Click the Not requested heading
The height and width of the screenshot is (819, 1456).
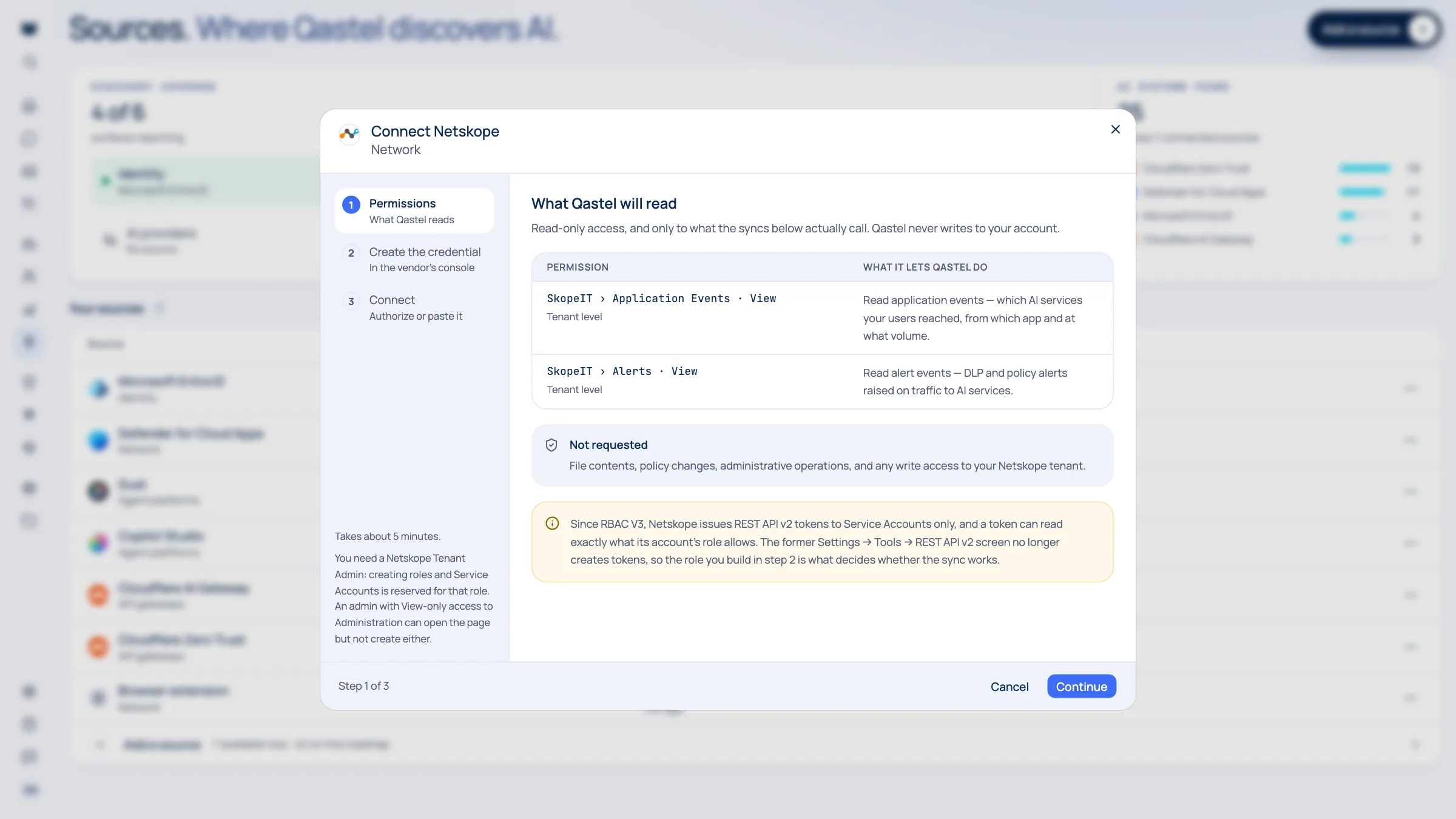click(x=608, y=445)
